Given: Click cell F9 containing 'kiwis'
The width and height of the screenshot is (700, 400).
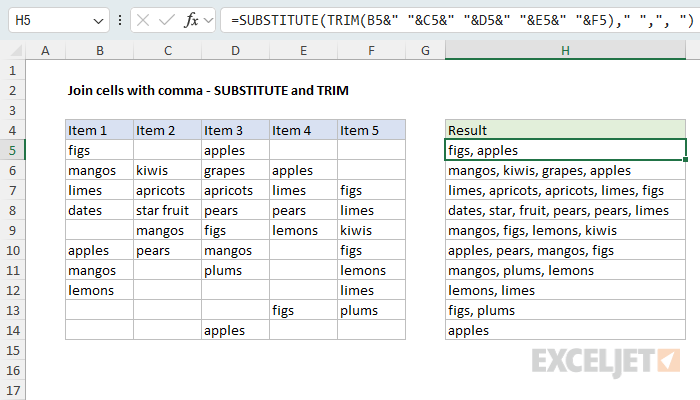Looking at the screenshot, I should click(x=371, y=230).
